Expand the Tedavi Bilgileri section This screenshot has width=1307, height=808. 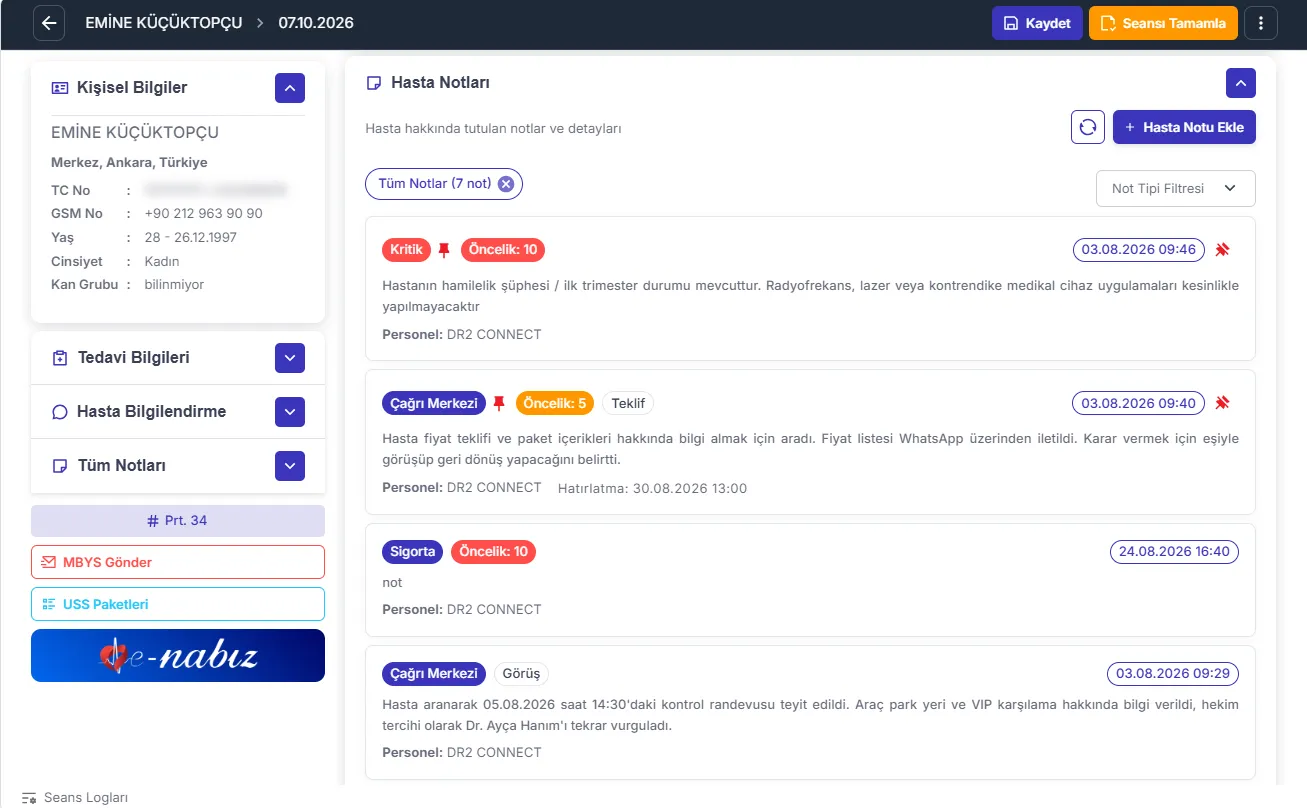pos(290,358)
